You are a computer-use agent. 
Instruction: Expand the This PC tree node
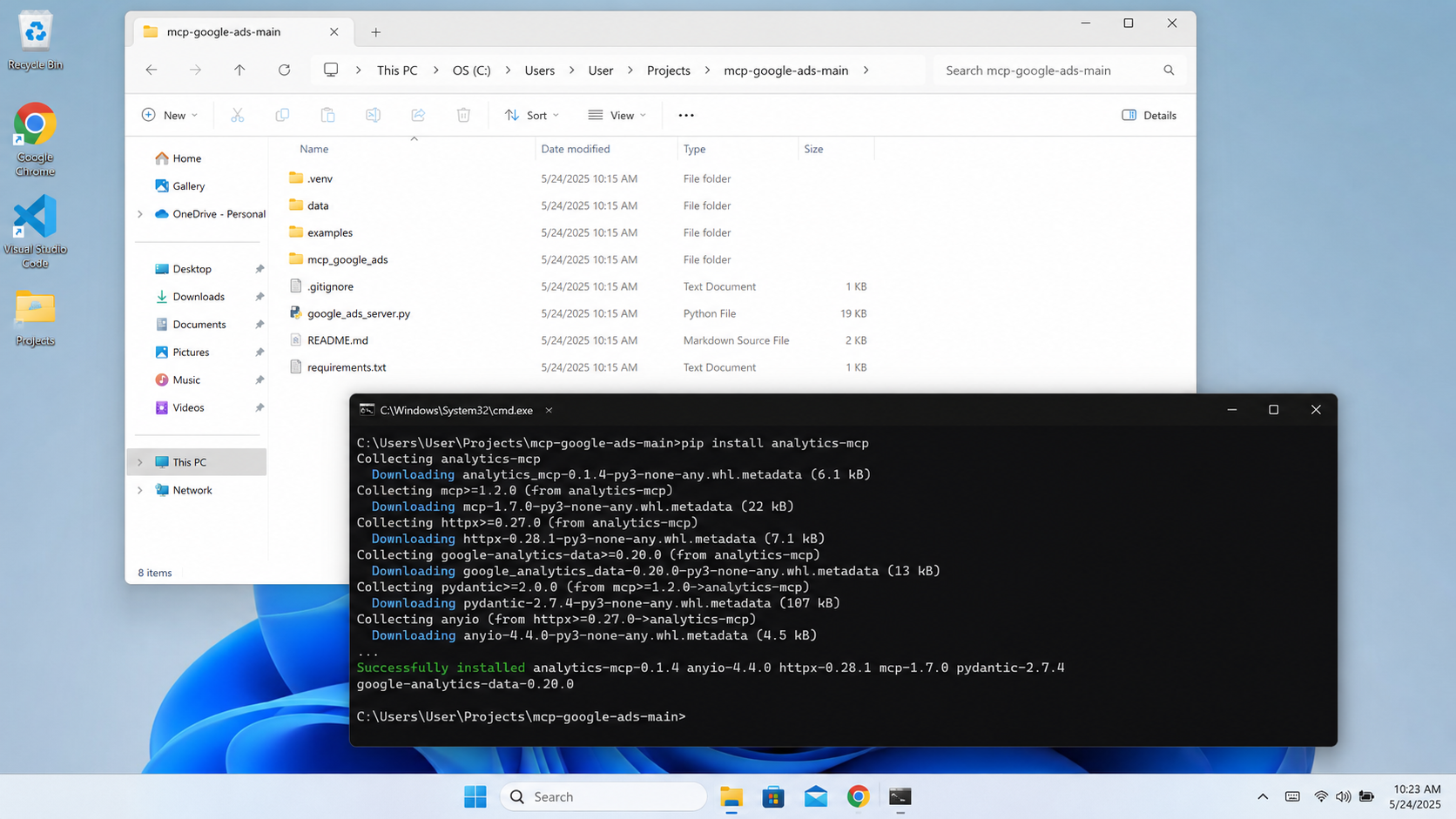coord(140,462)
